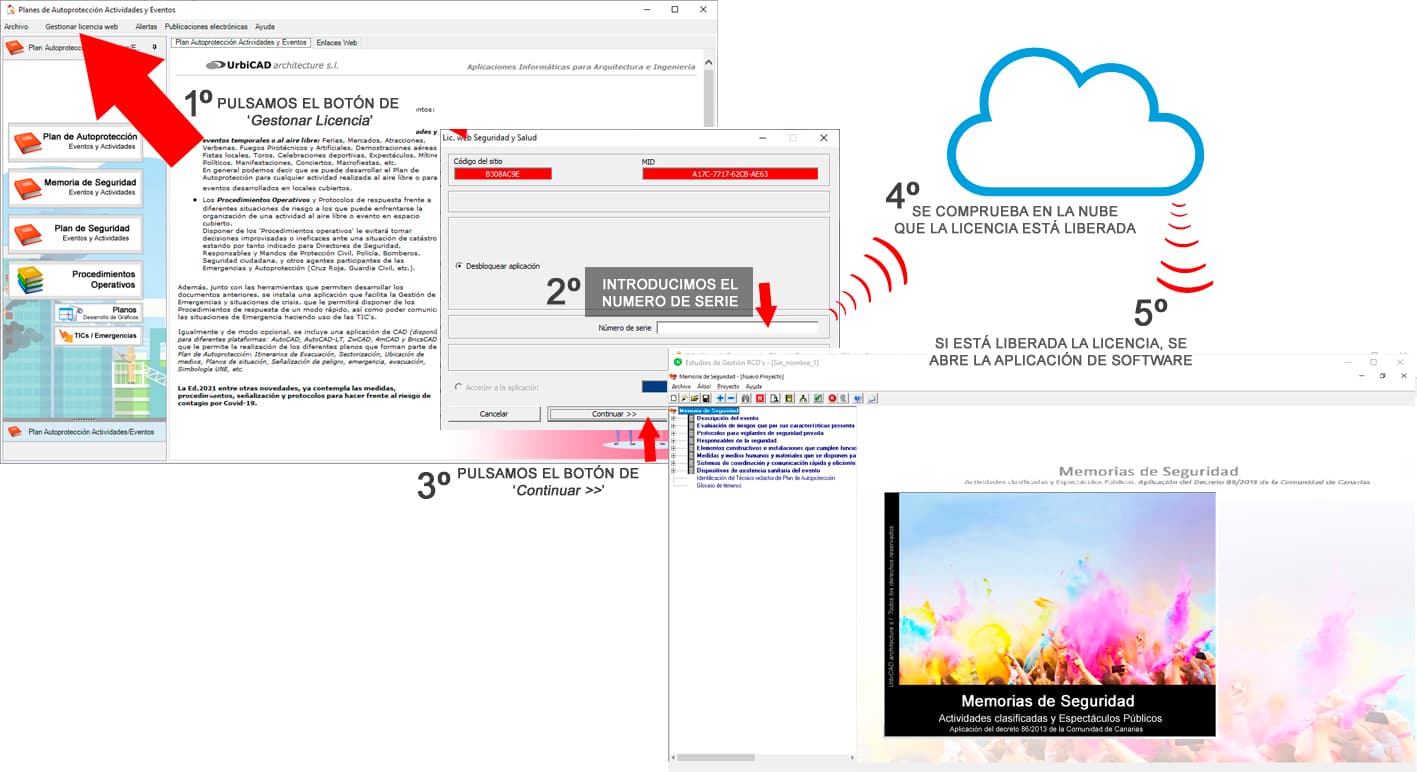Viewport: 1417px width, 772px height.
Task: Select Identificación del Técnico redactor tree item
Action: [x=766, y=478]
